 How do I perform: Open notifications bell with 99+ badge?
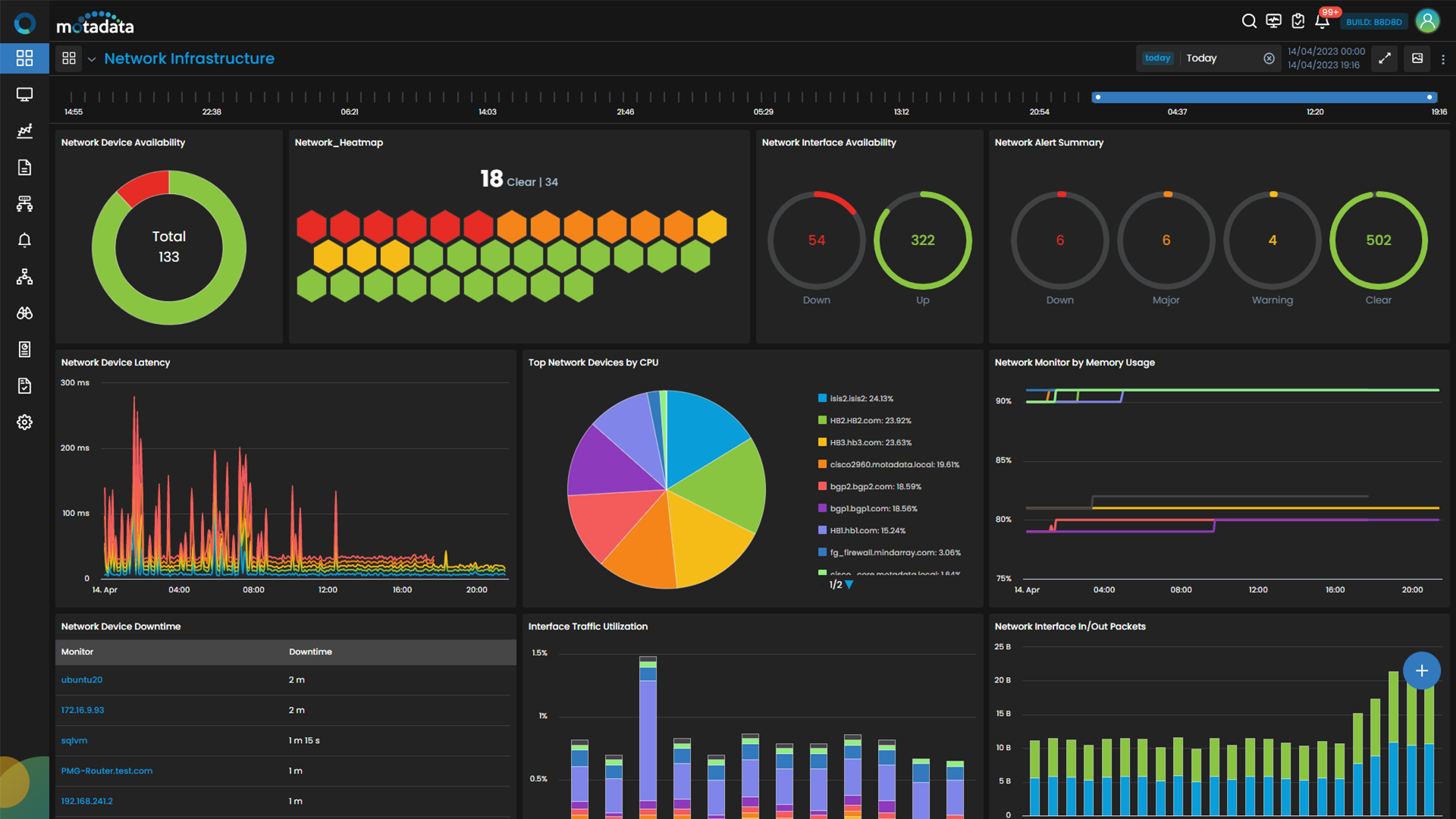(x=1322, y=21)
